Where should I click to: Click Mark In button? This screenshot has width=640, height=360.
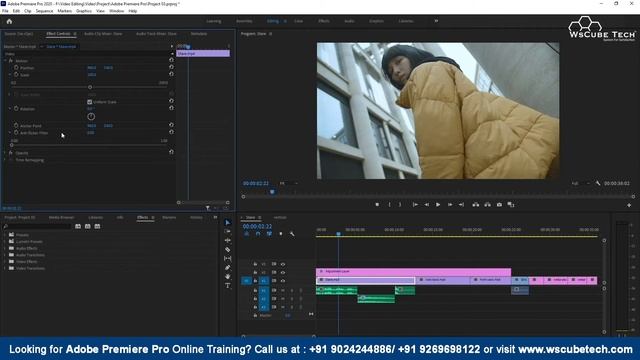coord(389,204)
